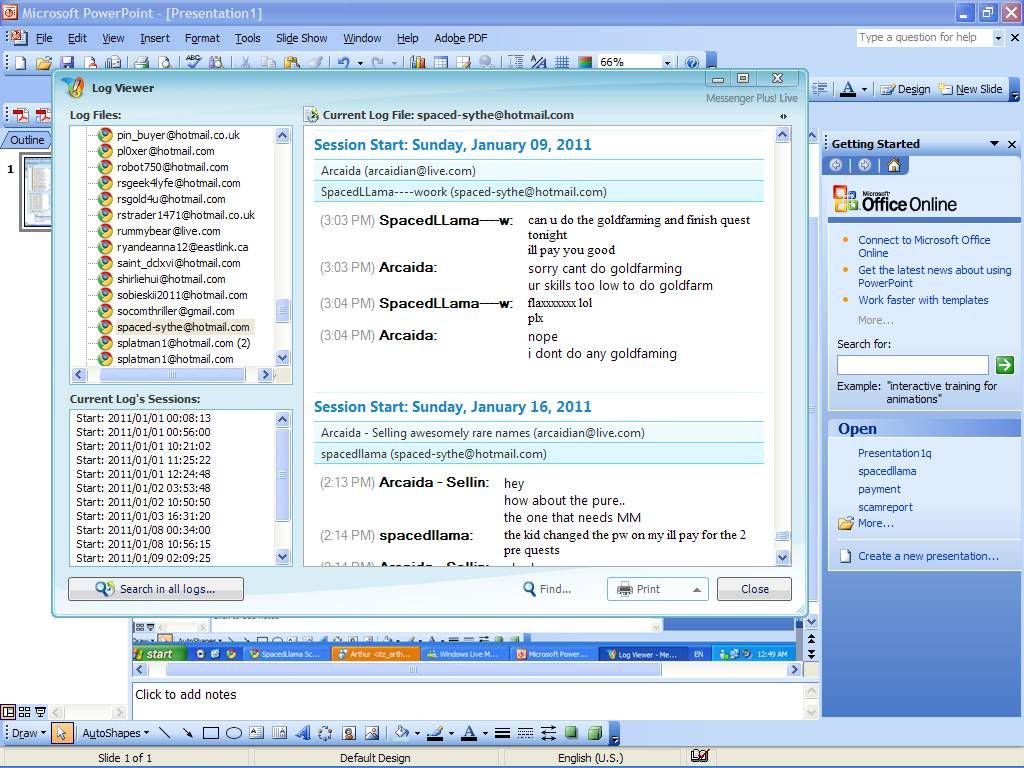
Task: Save the presentation with the floppy icon
Action: pos(67,62)
